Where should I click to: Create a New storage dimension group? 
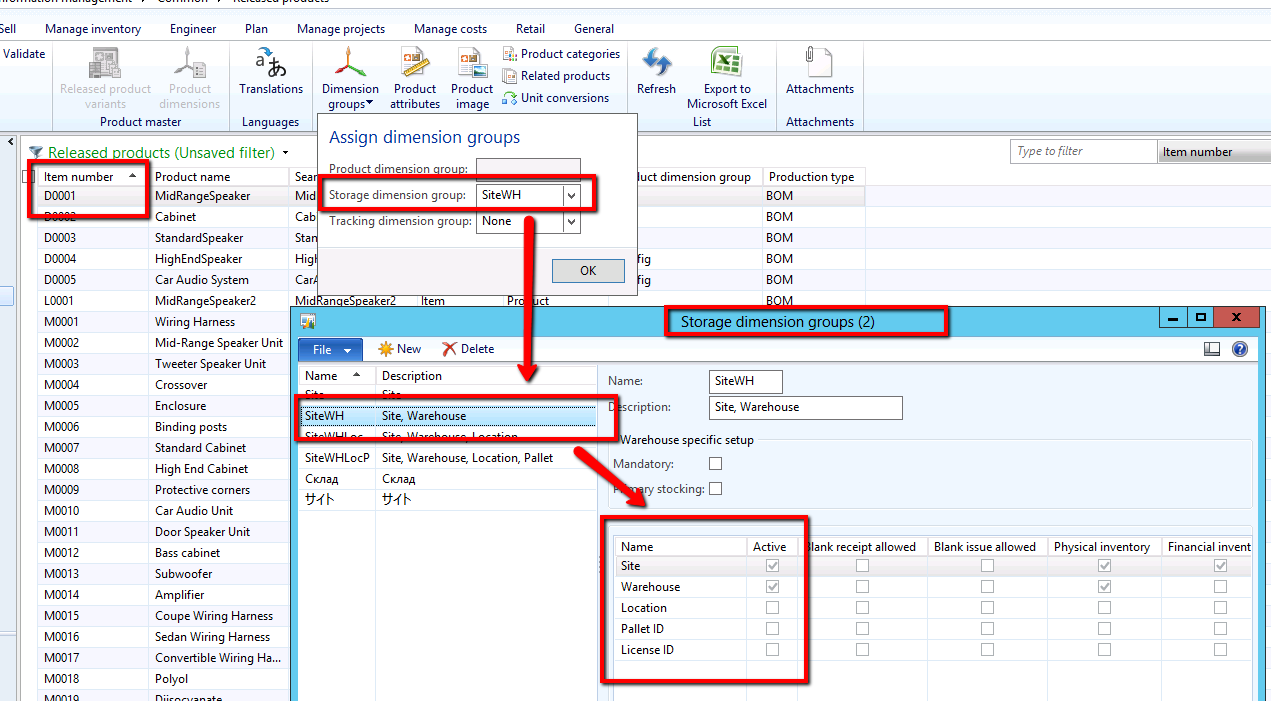[x=399, y=348]
